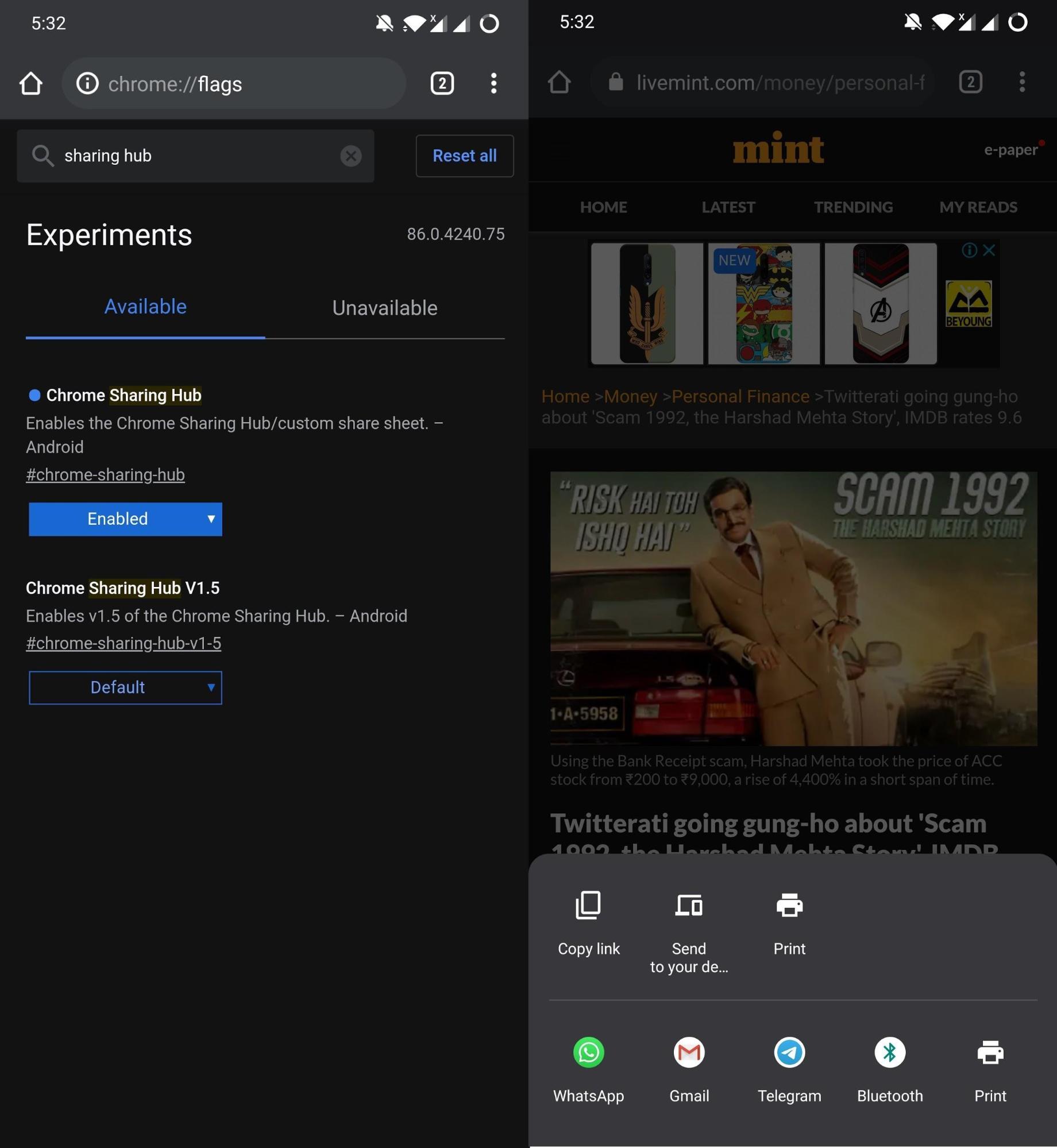Click the mint logo
The image size is (1057, 1148).
pyautogui.click(x=778, y=149)
